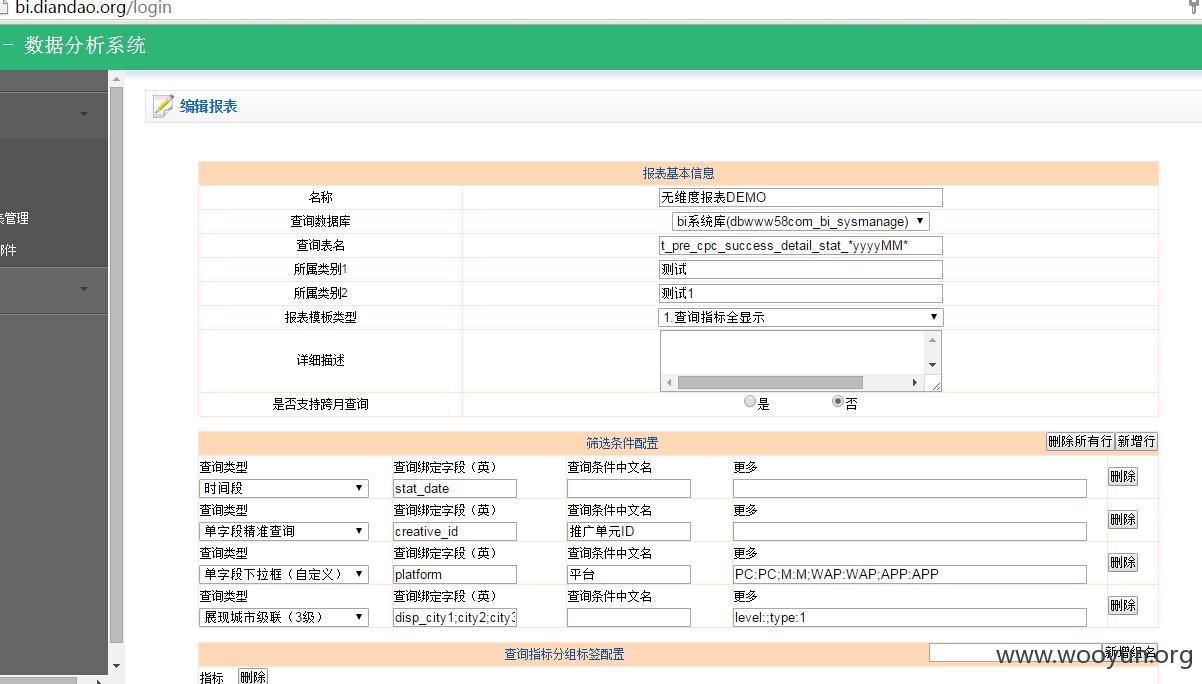
Task: Click the PC:PC;M:M;WAP:WAP;APP:APP more field
Action: (910, 574)
